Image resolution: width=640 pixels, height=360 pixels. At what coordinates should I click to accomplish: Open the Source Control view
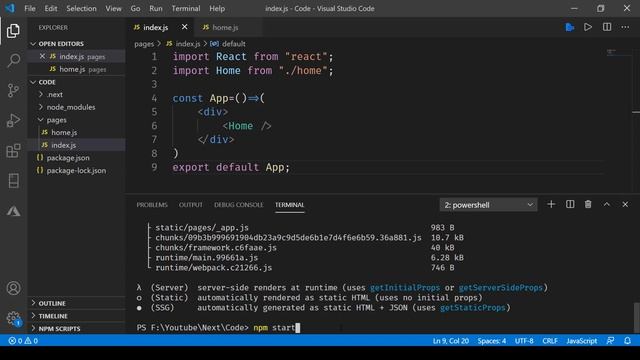(13, 90)
